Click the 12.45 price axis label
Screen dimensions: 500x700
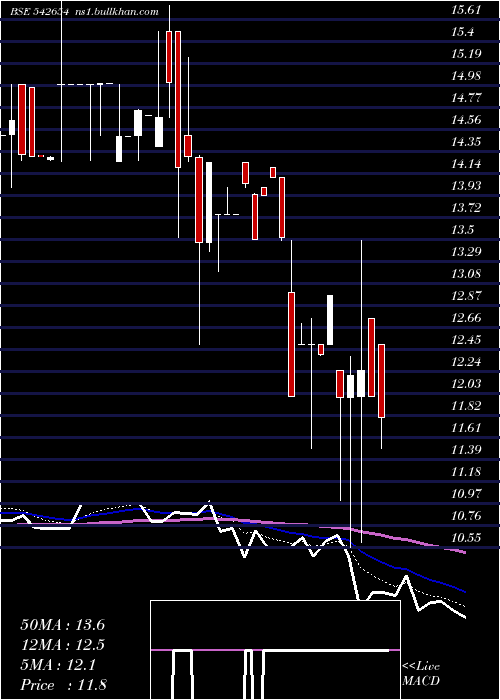tap(466, 340)
